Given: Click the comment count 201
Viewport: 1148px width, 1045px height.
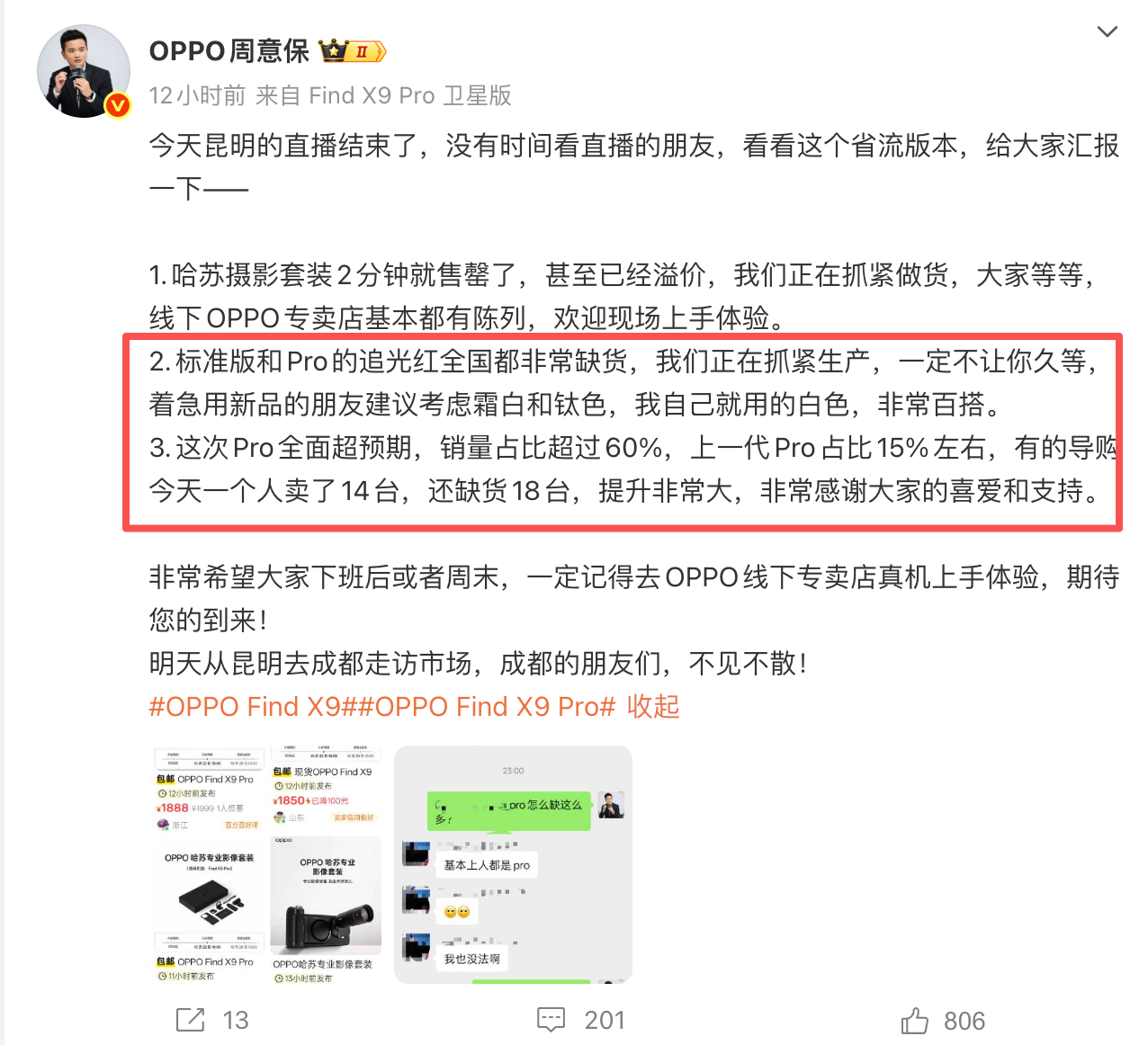Looking at the screenshot, I should [605, 1021].
